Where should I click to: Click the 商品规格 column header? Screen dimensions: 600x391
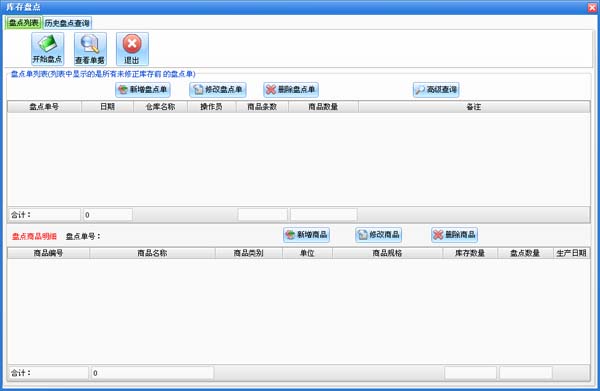[x=387, y=253]
